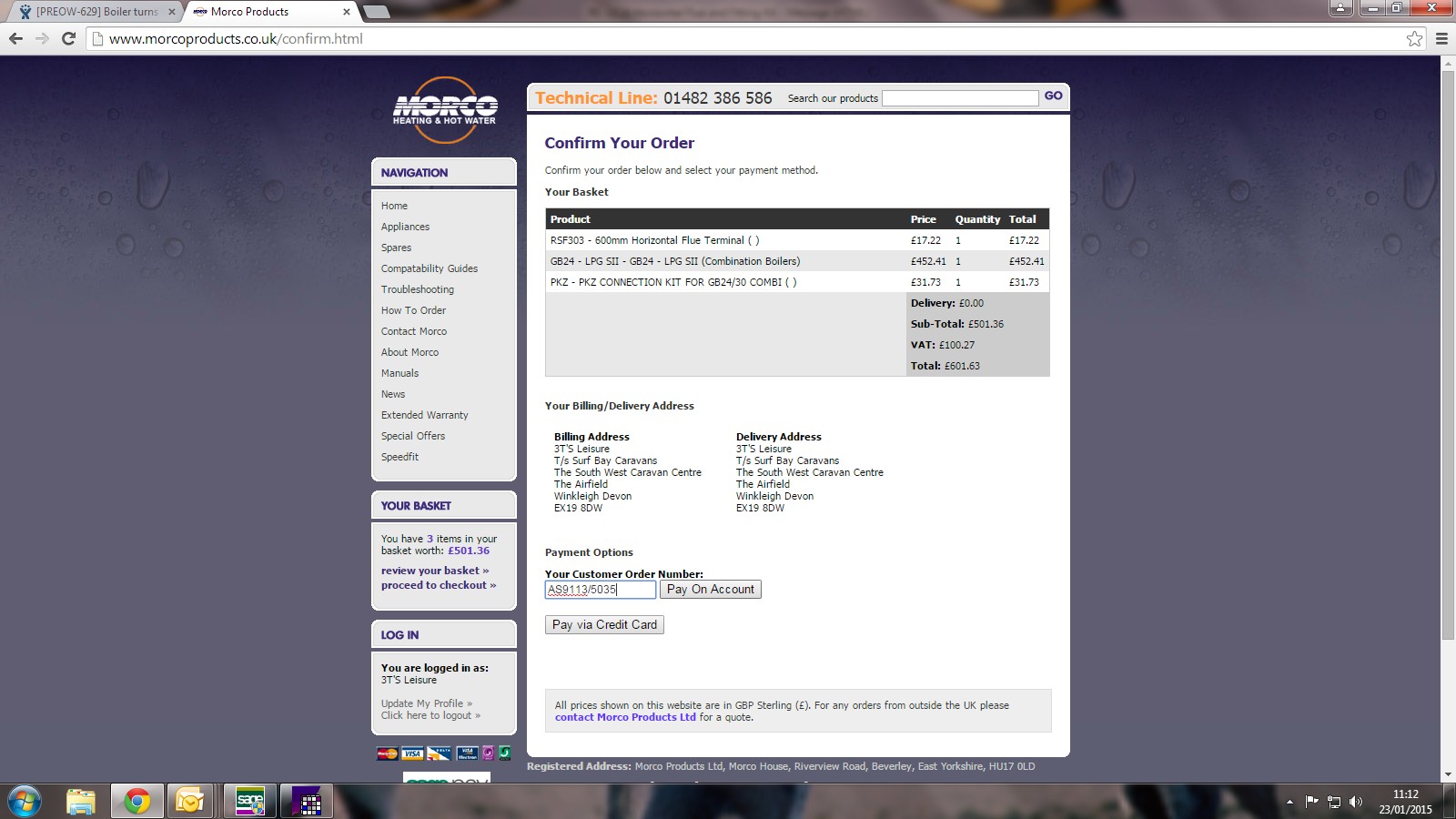Click the product search text box
1456x819 pixels.
960,98
